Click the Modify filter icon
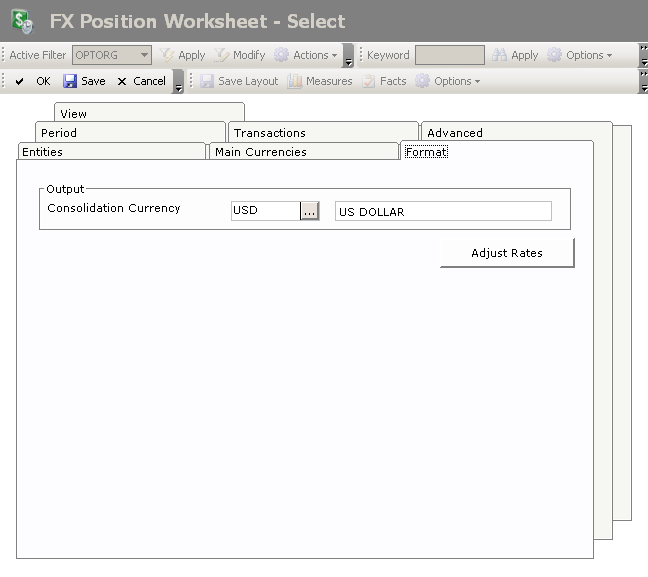This screenshot has height=577, width=648. tap(222, 55)
